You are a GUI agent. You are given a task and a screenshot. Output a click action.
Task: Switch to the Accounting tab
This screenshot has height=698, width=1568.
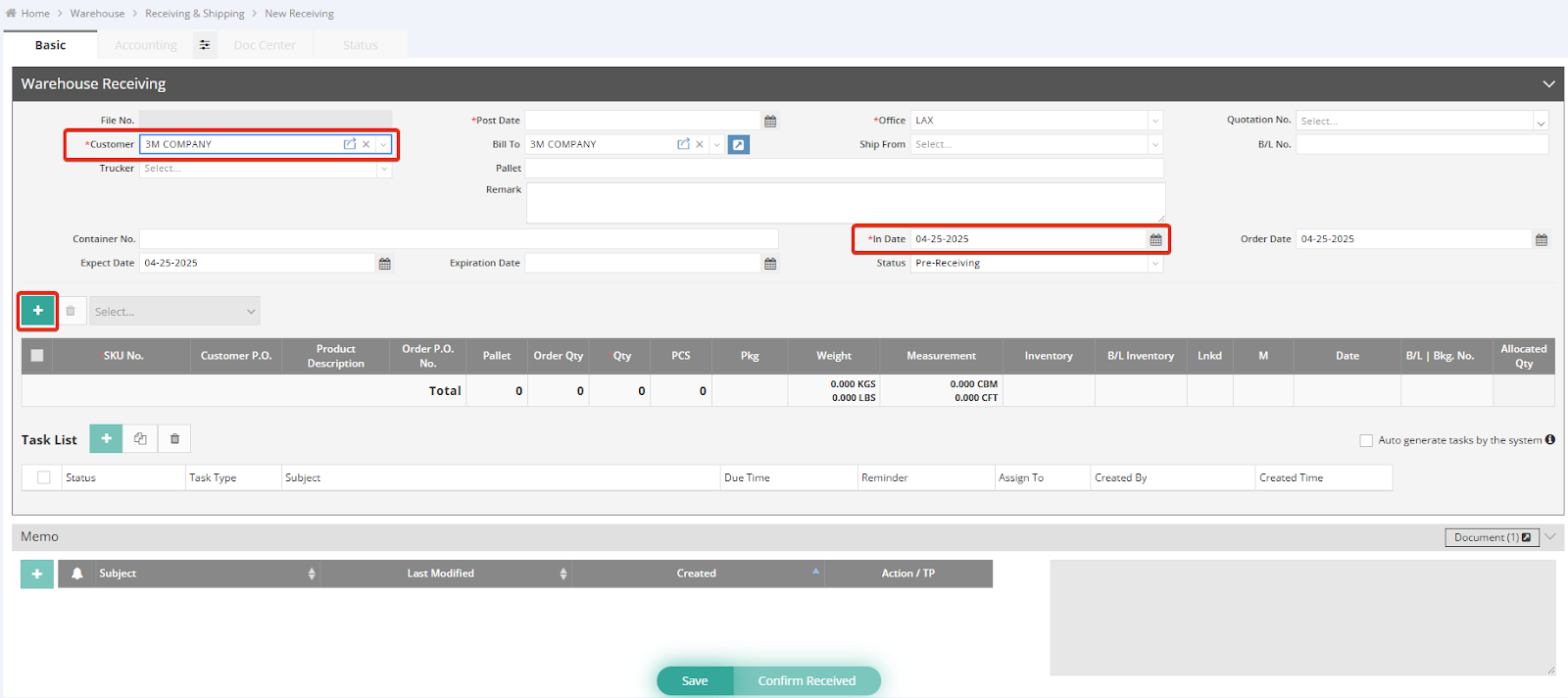tap(146, 45)
